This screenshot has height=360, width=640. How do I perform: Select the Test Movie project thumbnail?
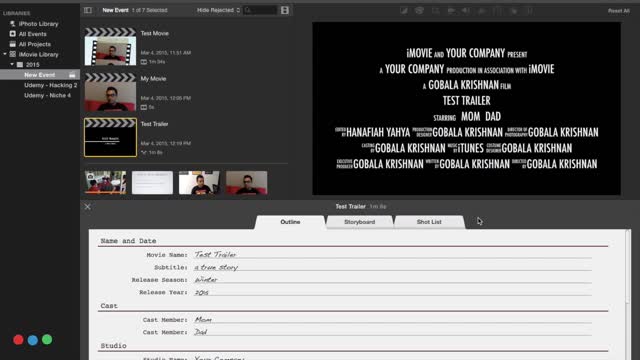[110, 47]
